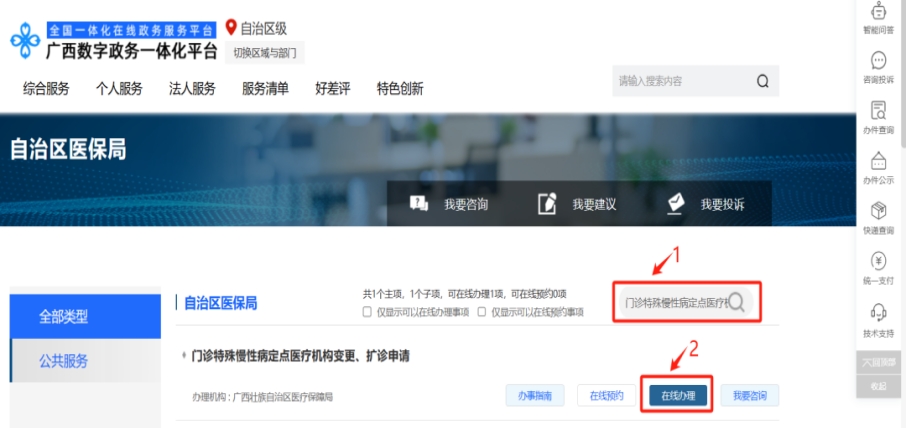This screenshot has width=907, height=428.
Task: Open 办件查询 in the right sidebar
Action: (879, 111)
